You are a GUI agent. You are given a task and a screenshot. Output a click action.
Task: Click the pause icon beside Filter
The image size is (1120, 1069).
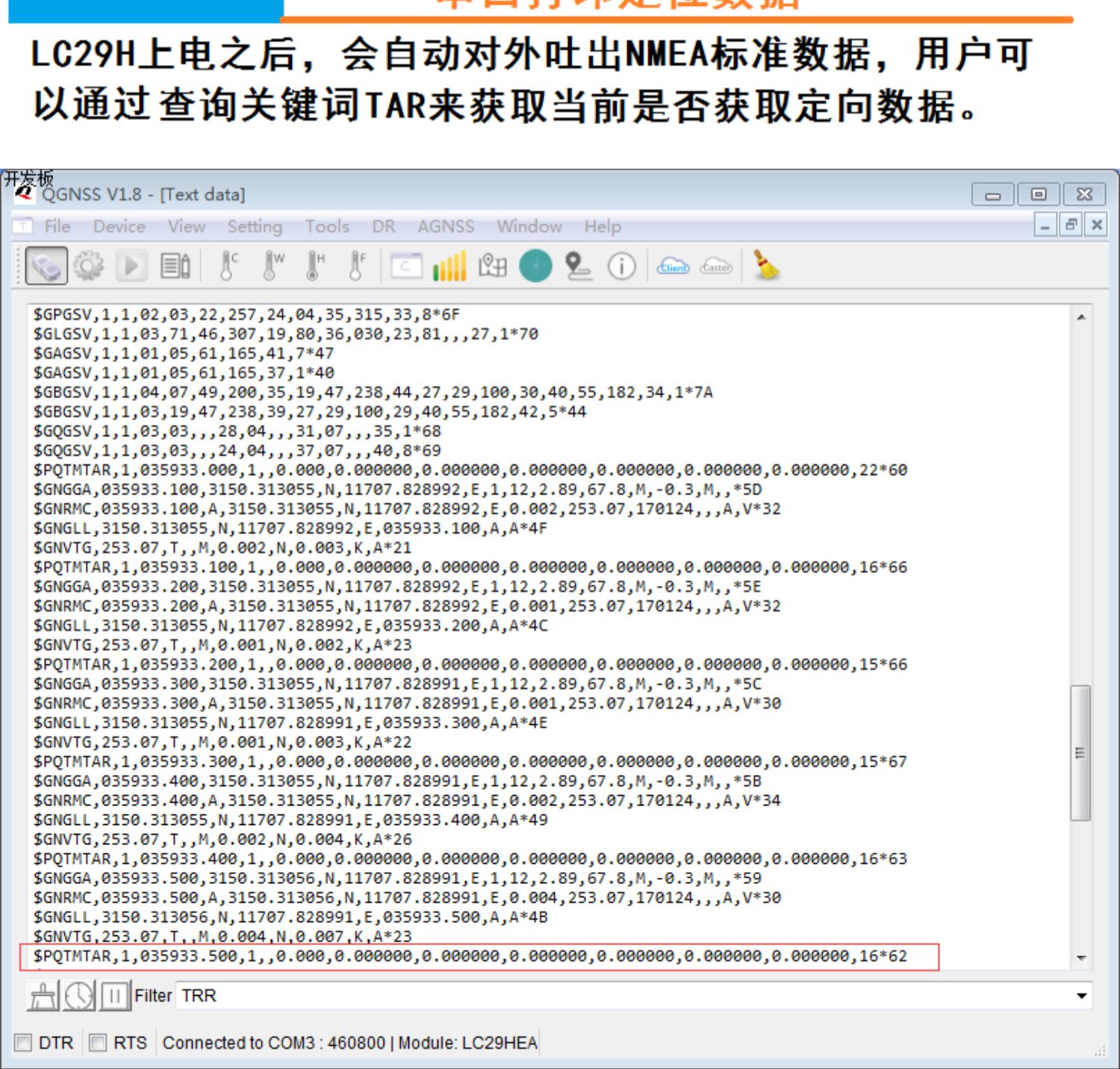pos(114,996)
